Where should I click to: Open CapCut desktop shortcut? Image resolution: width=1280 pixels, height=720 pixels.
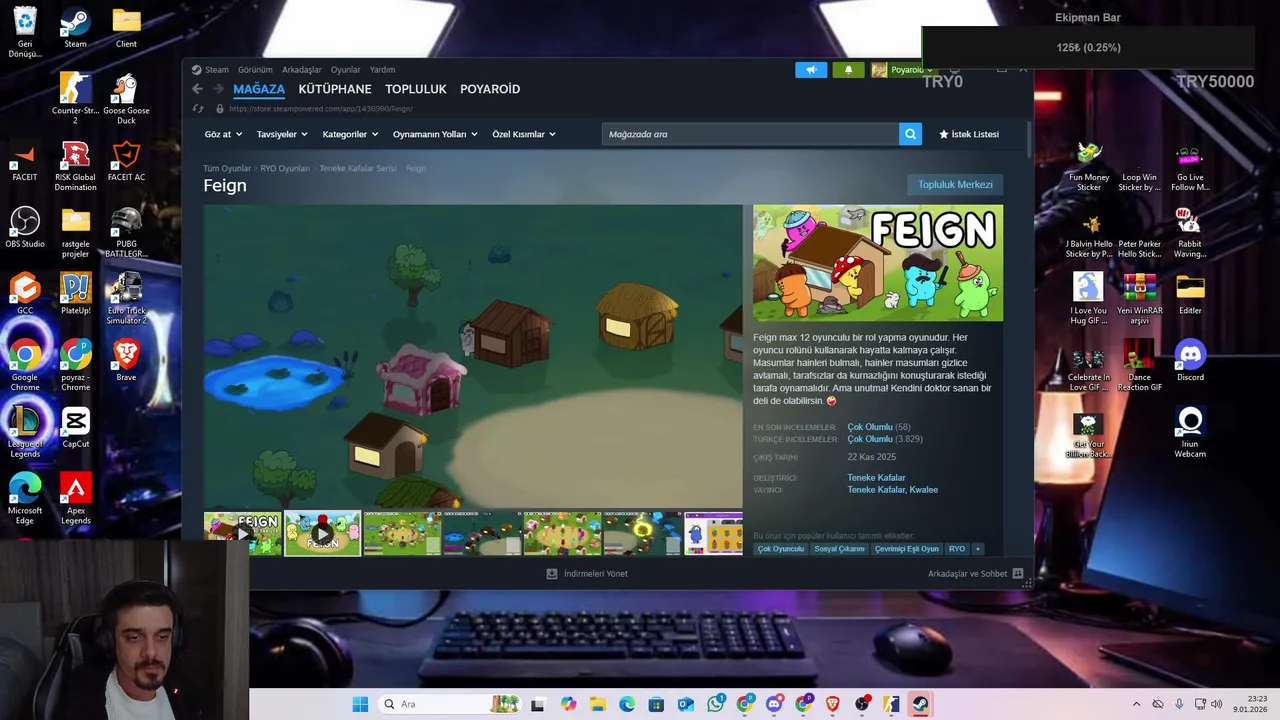click(75, 428)
